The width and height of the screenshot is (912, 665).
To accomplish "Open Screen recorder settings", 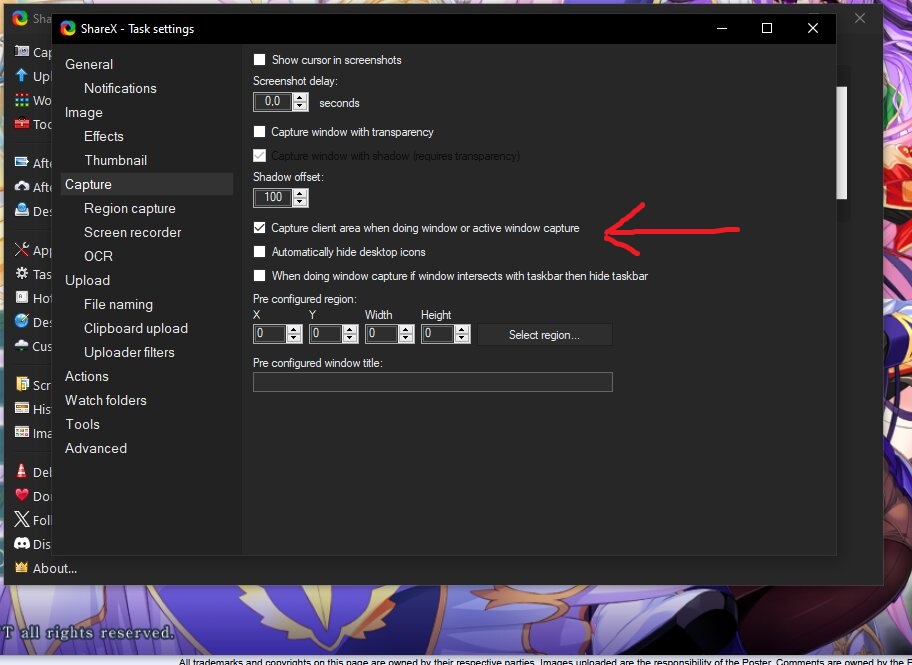I will (x=133, y=232).
